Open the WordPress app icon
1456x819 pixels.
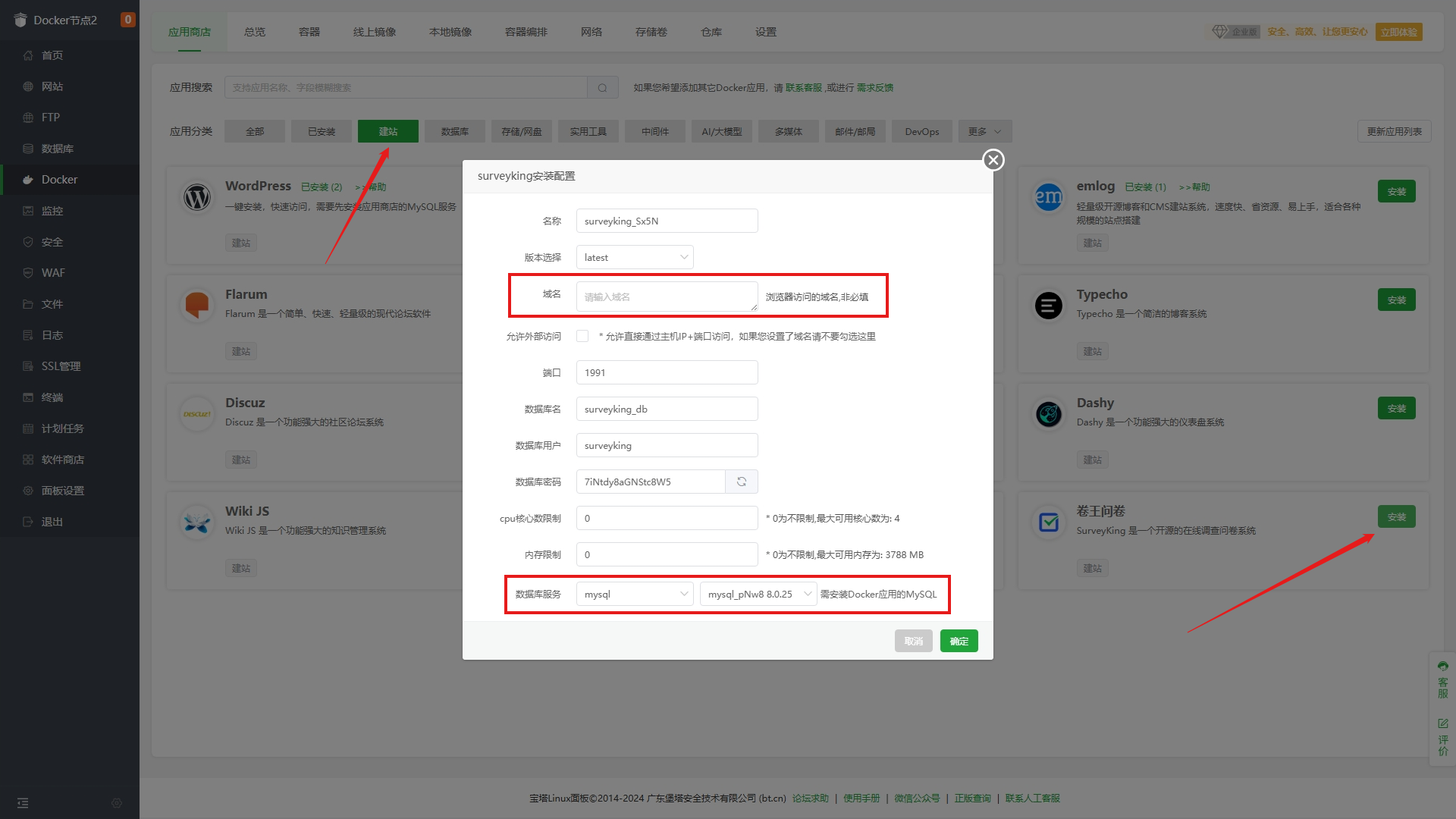(x=197, y=197)
